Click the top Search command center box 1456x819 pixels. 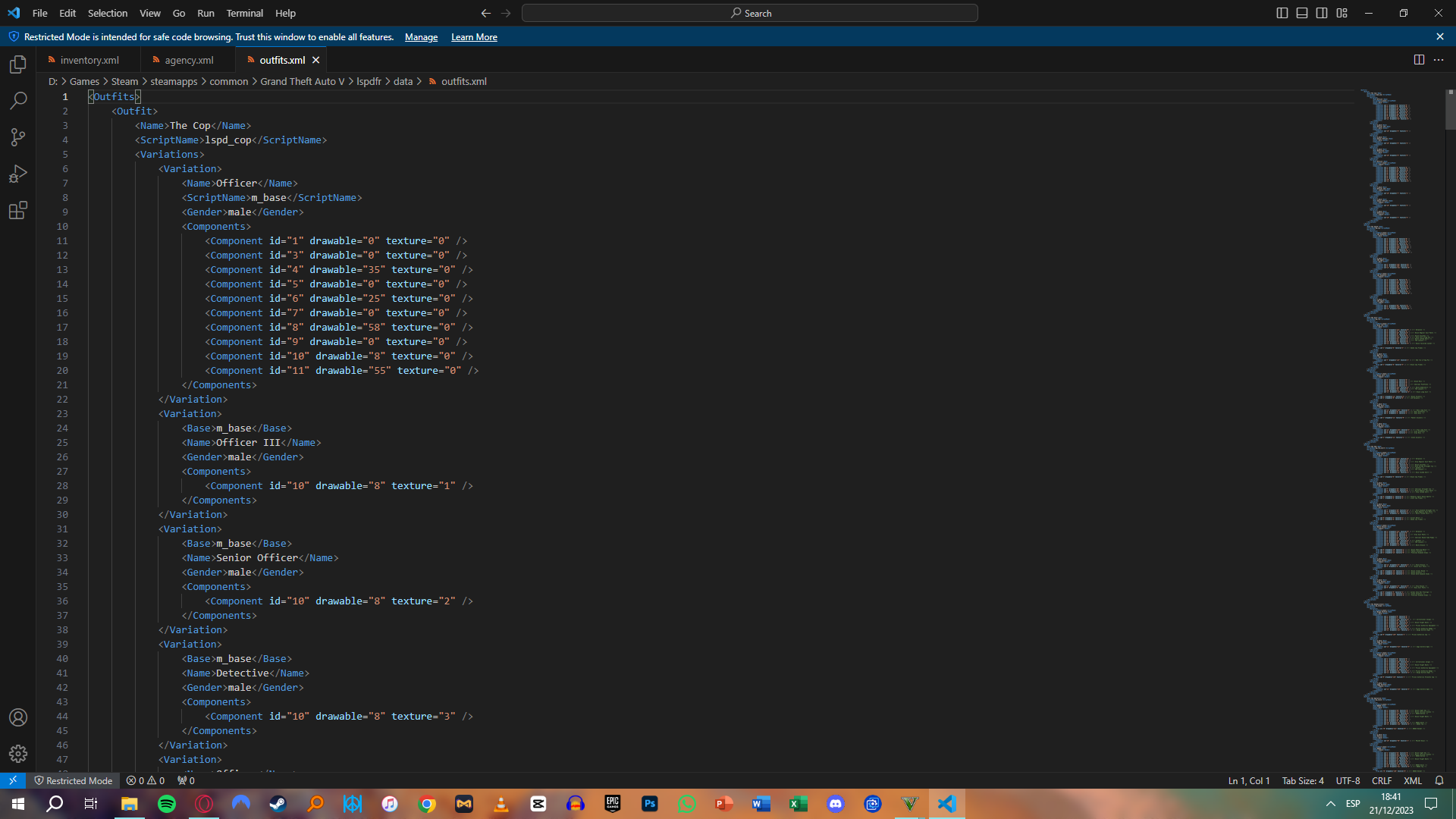(x=749, y=13)
